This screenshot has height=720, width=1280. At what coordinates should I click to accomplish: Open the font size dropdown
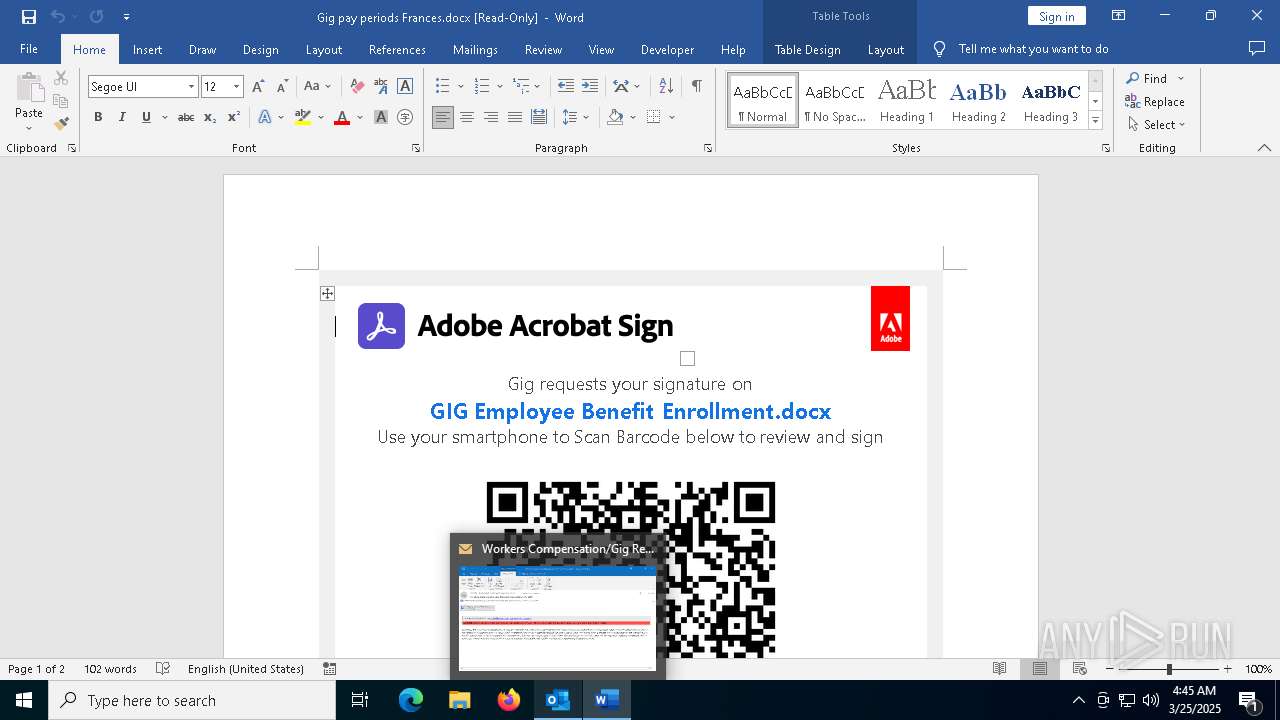[x=236, y=87]
